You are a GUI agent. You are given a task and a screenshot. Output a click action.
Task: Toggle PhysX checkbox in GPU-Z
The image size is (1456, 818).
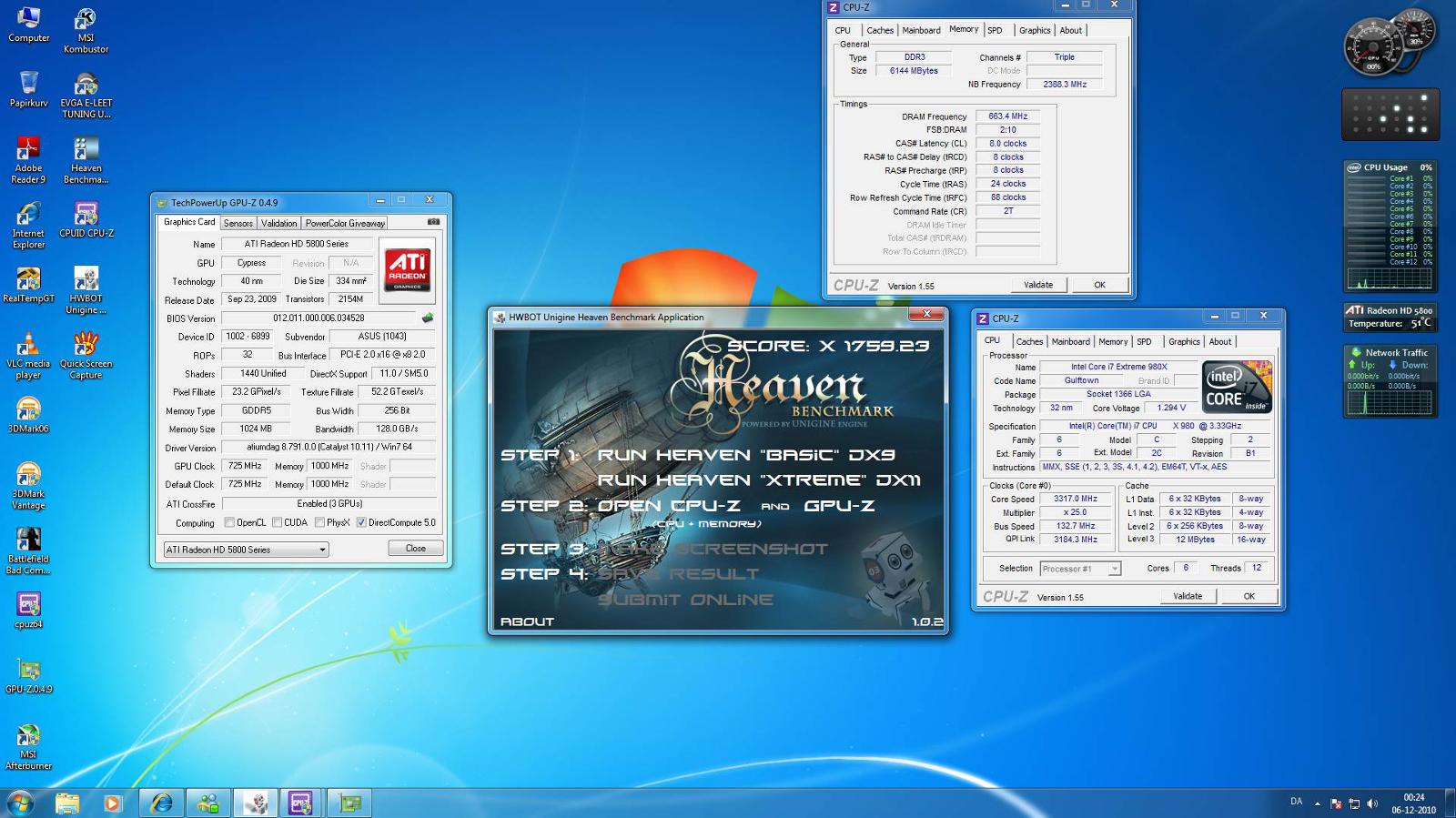tap(319, 522)
